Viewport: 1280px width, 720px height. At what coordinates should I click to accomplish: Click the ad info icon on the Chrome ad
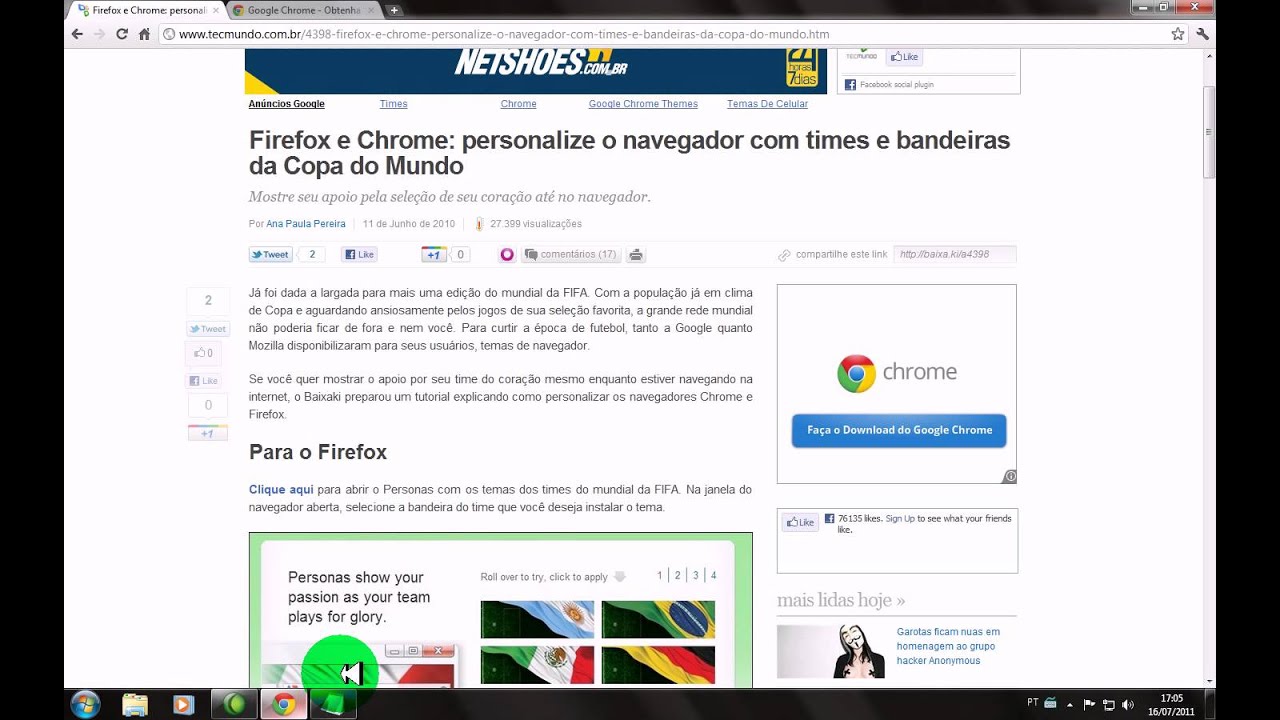(x=1010, y=477)
